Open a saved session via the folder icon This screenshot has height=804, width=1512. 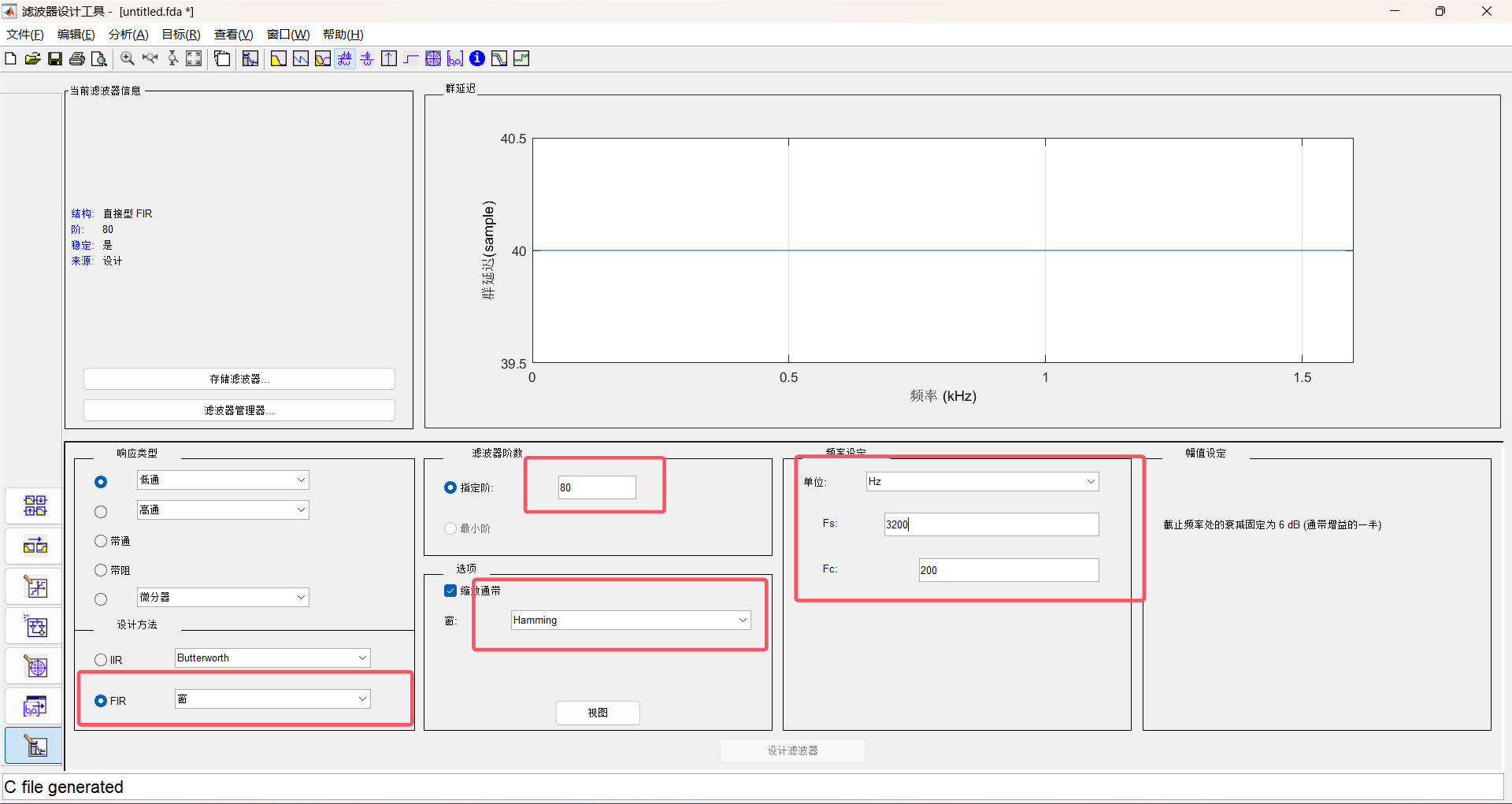pyautogui.click(x=32, y=58)
